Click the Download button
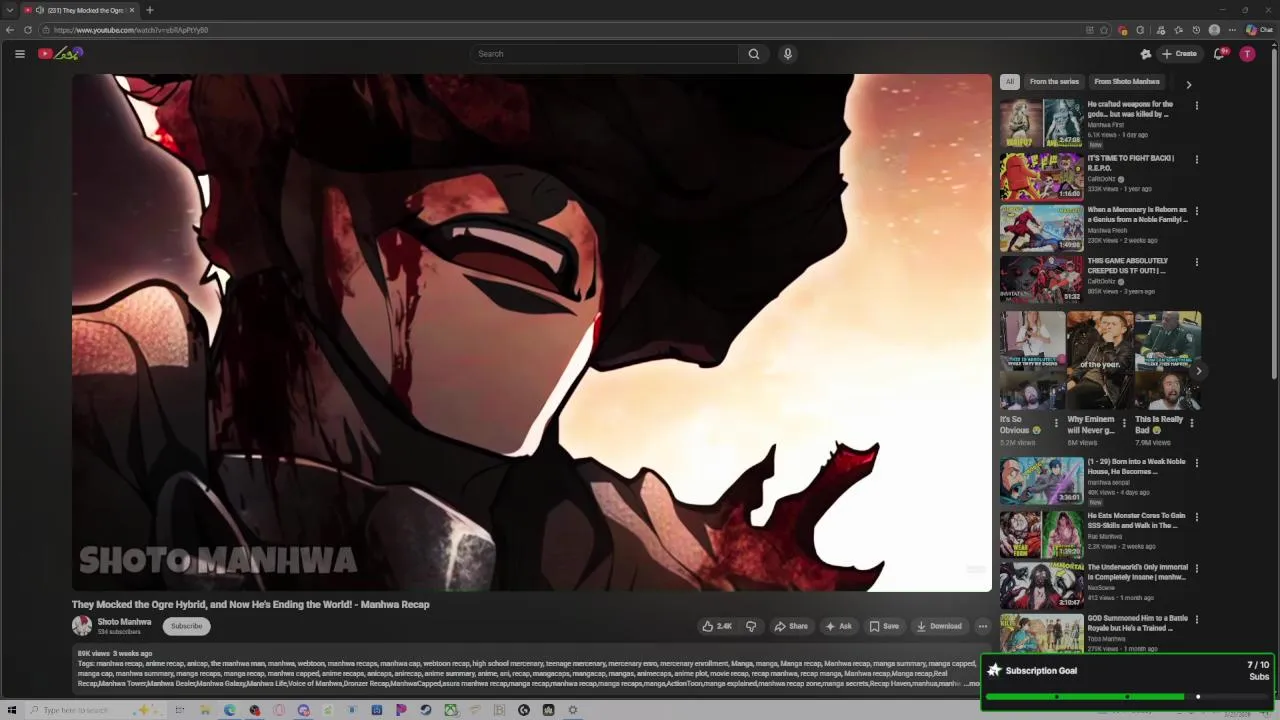The height and width of the screenshot is (720, 1280). coord(939,626)
